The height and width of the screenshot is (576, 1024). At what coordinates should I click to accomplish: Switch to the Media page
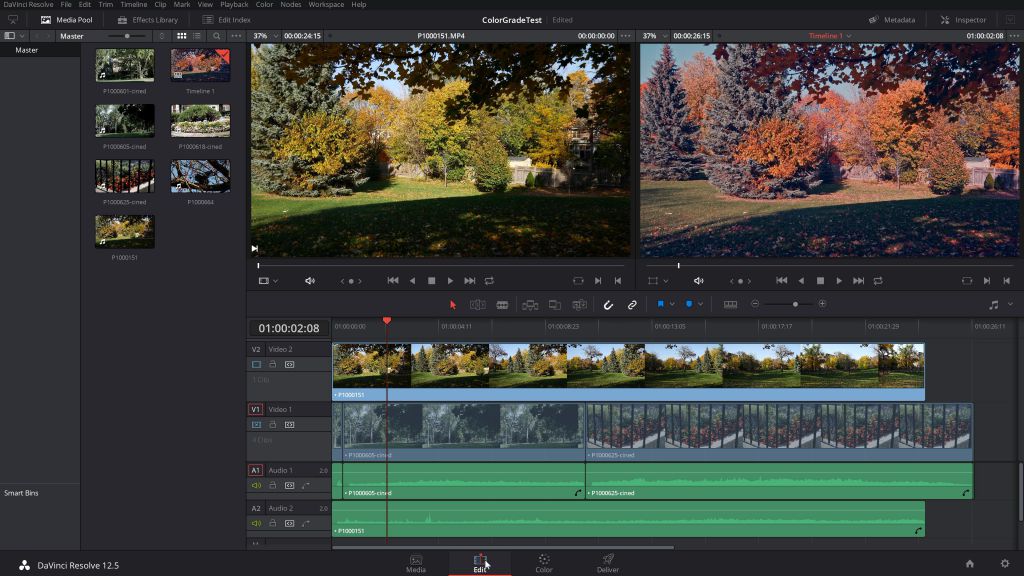[415, 564]
